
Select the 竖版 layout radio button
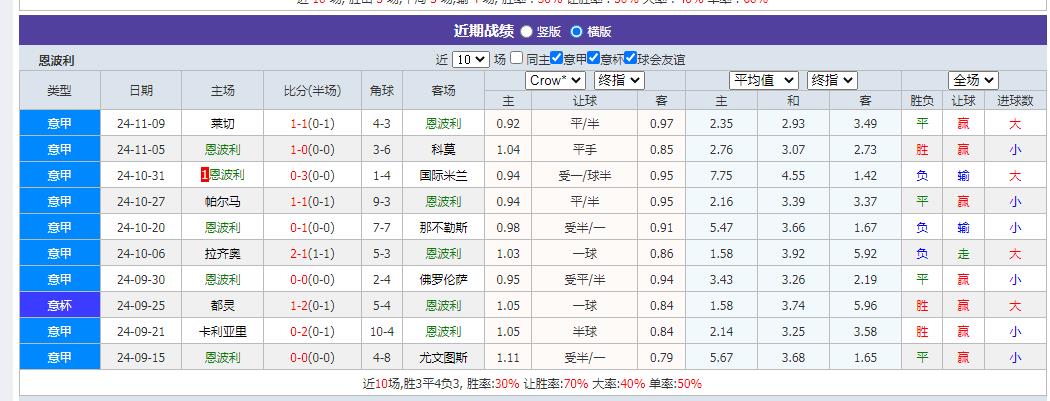point(527,32)
